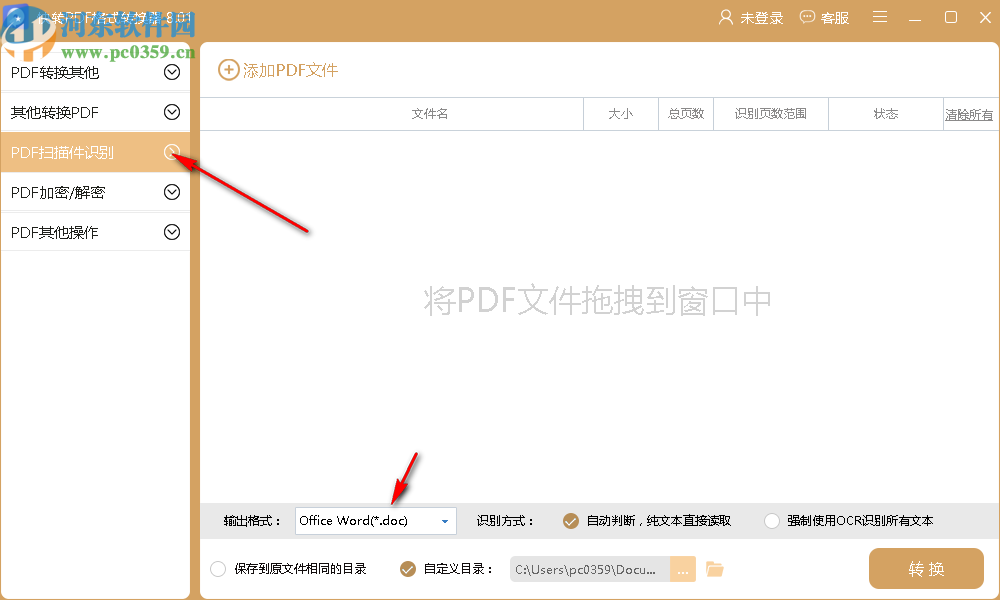Click the application logo in title bar
This screenshot has width=1000, height=600.
(x=14, y=17)
